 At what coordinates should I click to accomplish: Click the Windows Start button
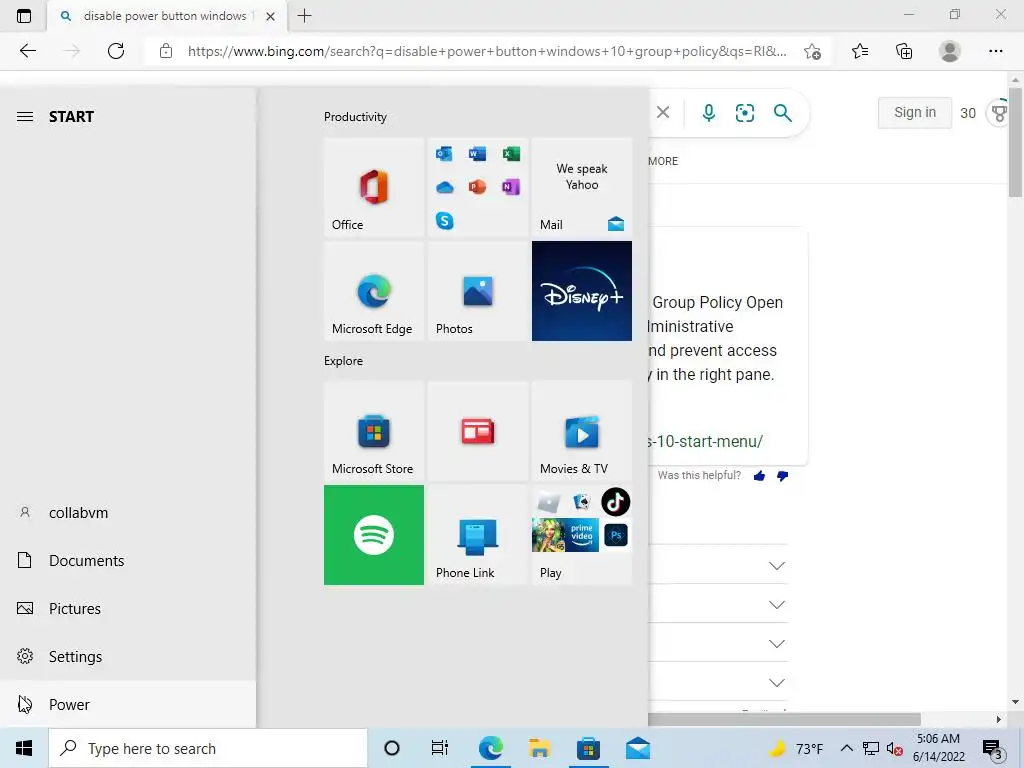coord(24,748)
